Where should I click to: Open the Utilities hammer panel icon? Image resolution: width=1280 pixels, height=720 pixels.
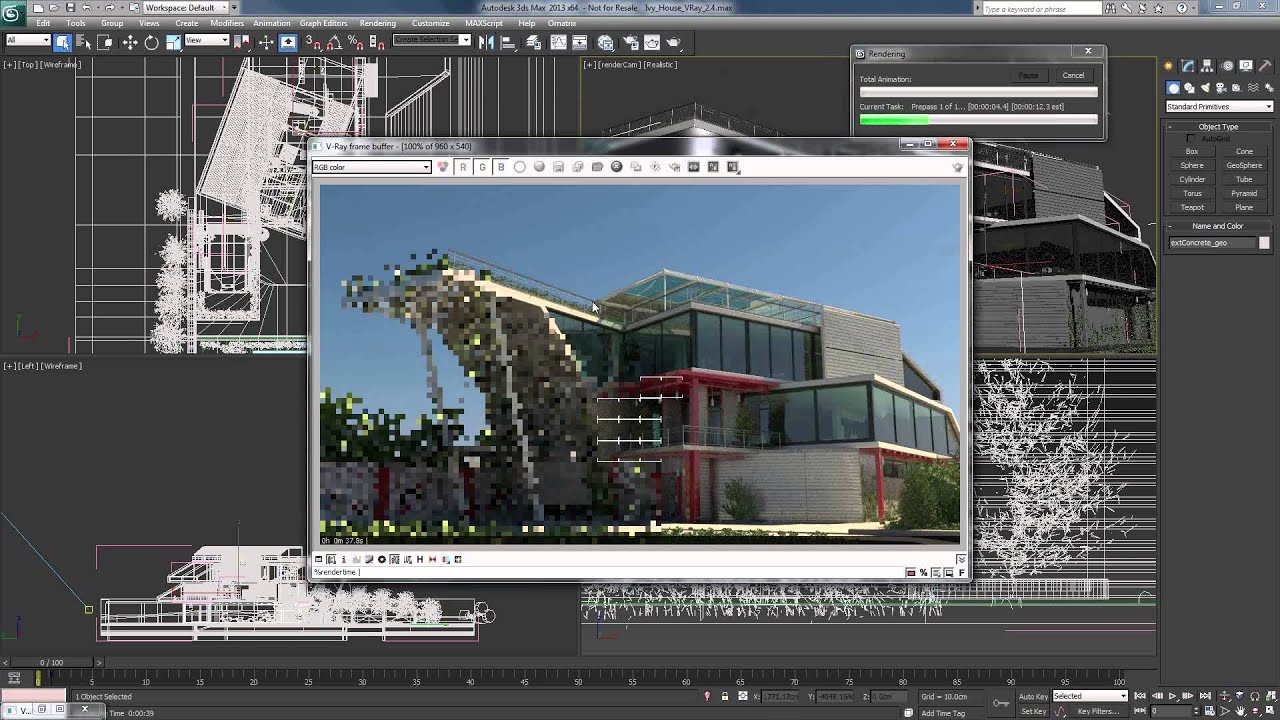pyautogui.click(x=1264, y=66)
